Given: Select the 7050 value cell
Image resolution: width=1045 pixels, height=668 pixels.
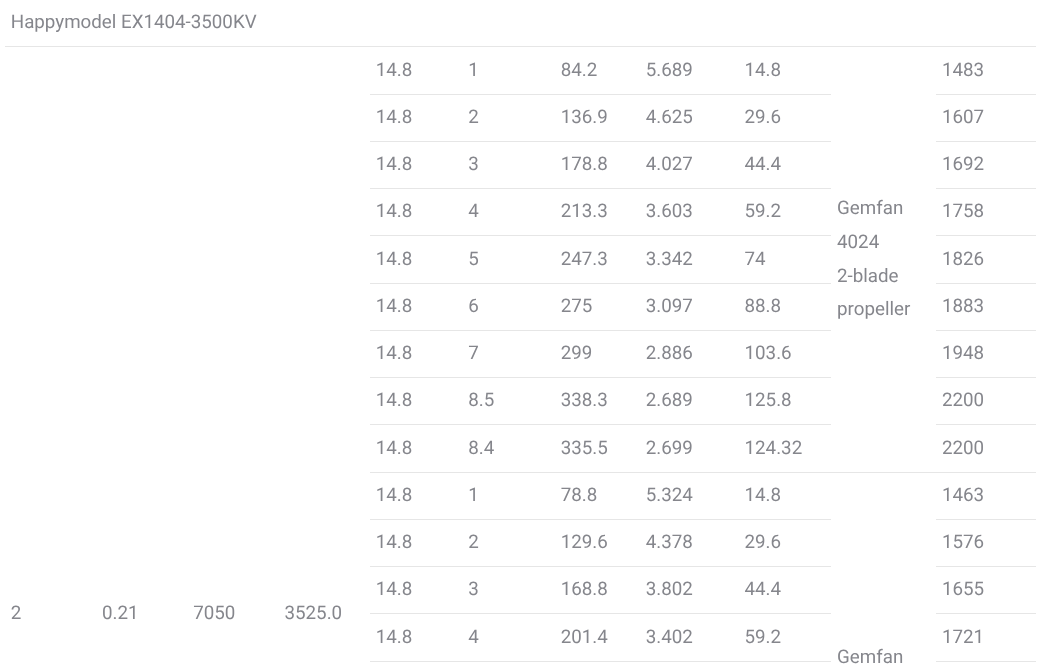Looking at the screenshot, I should (214, 613).
